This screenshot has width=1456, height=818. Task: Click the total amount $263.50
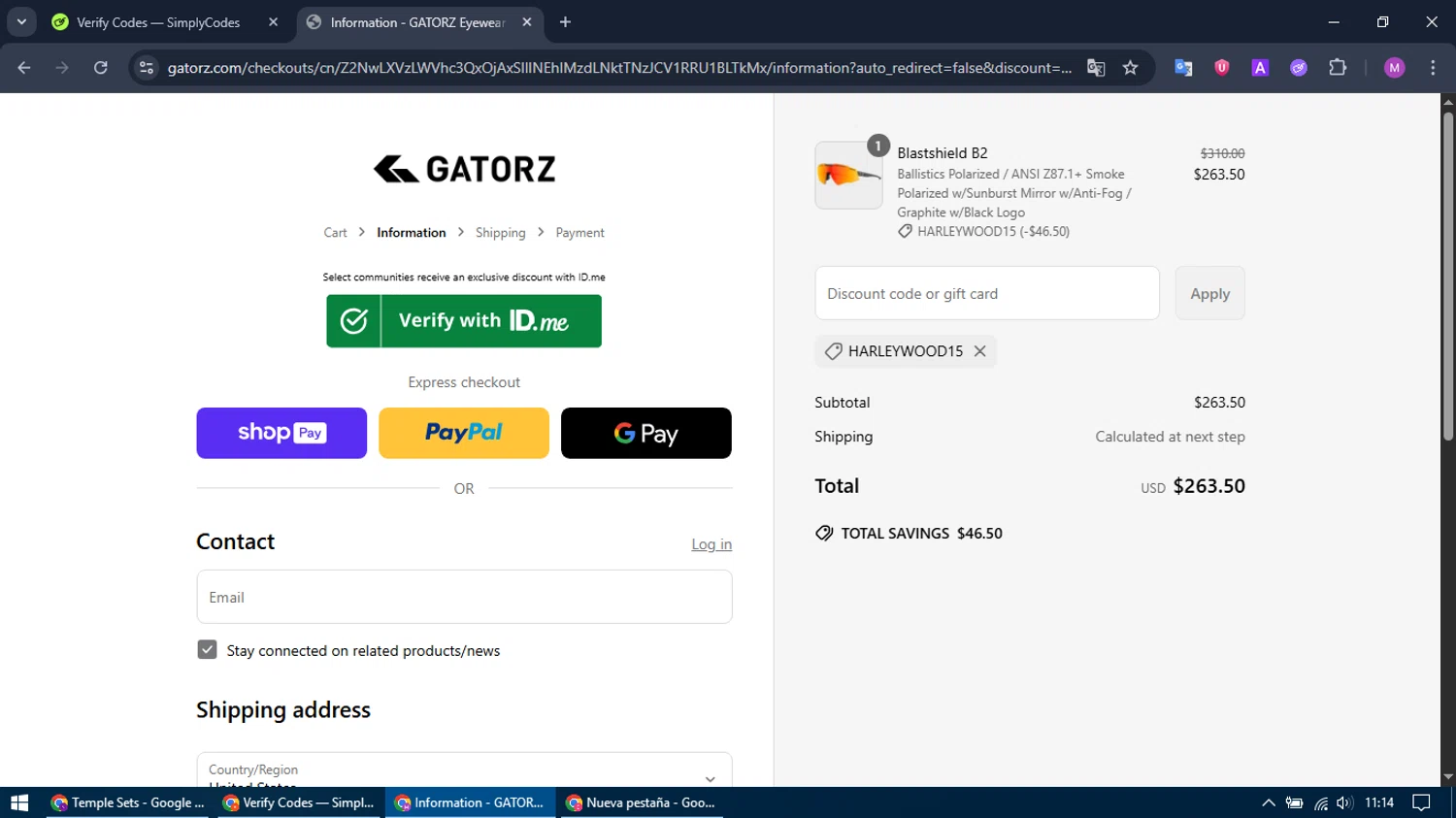(x=1208, y=486)
